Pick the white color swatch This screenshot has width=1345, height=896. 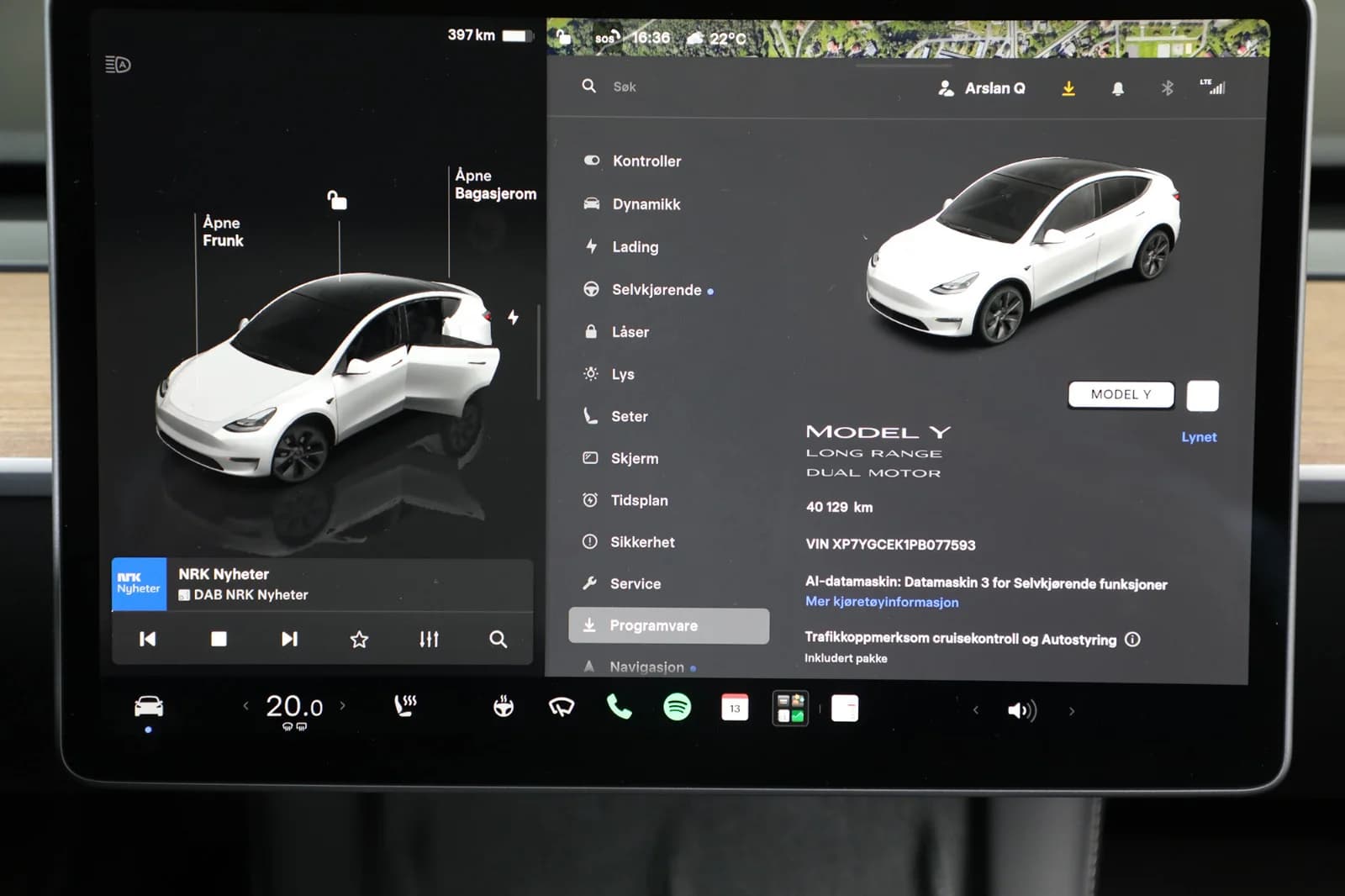(1202, 396)
